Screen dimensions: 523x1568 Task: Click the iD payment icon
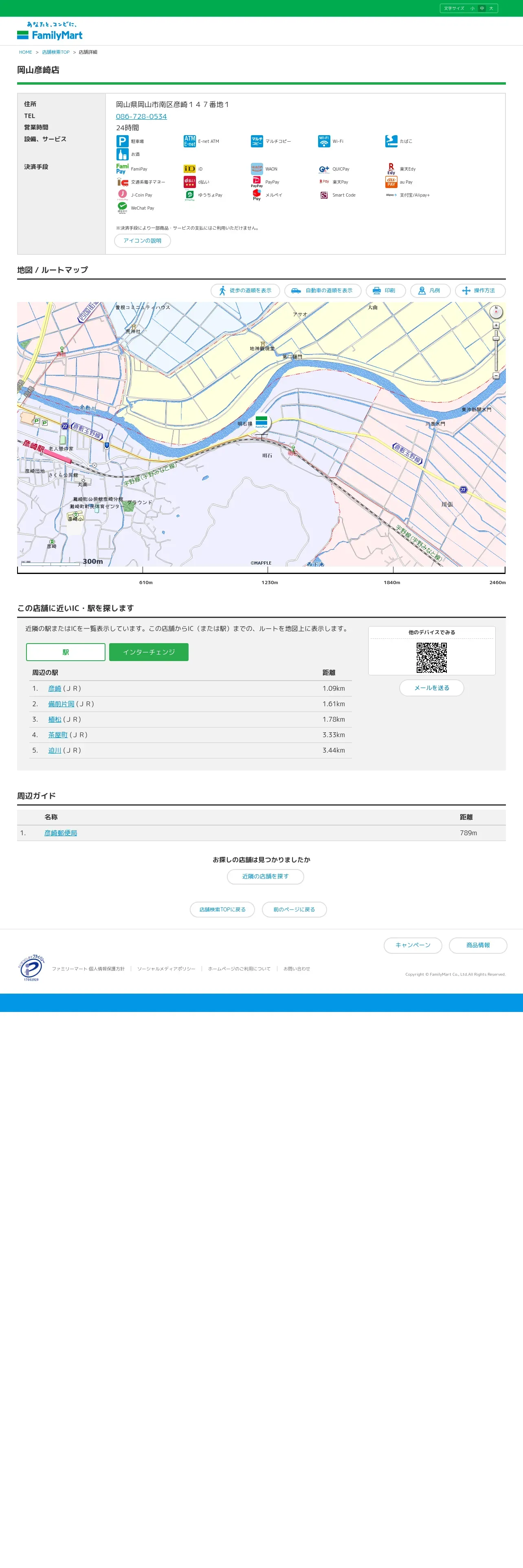(190, 169)
